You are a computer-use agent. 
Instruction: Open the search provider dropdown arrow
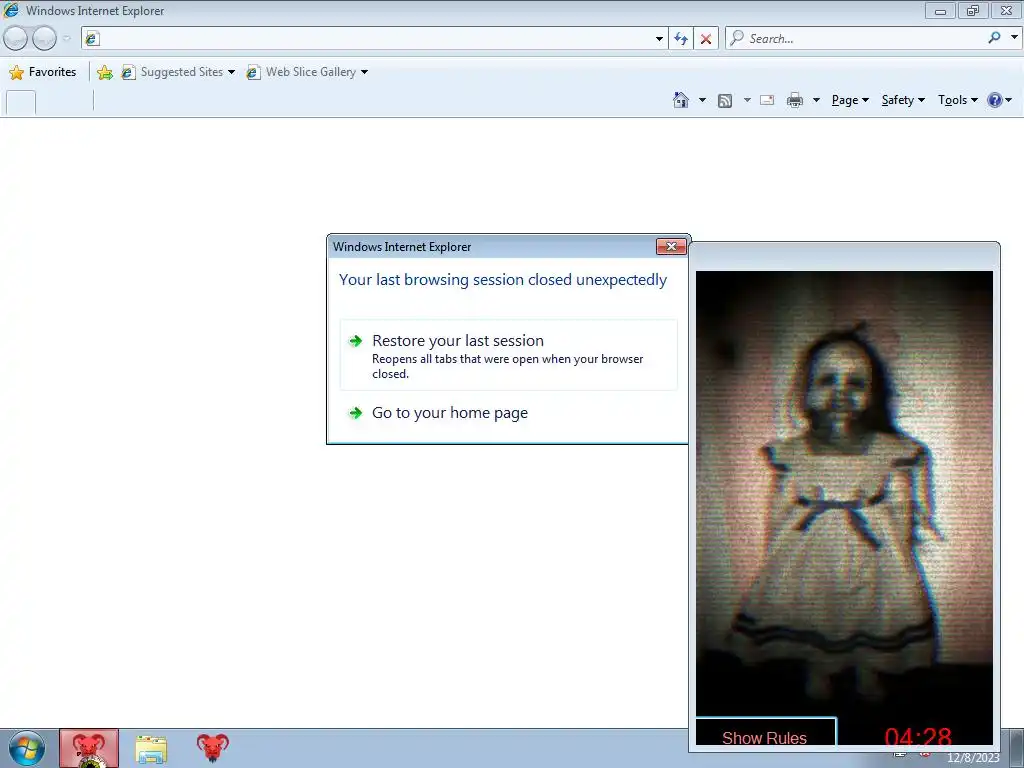click(x=1014, y=38)
